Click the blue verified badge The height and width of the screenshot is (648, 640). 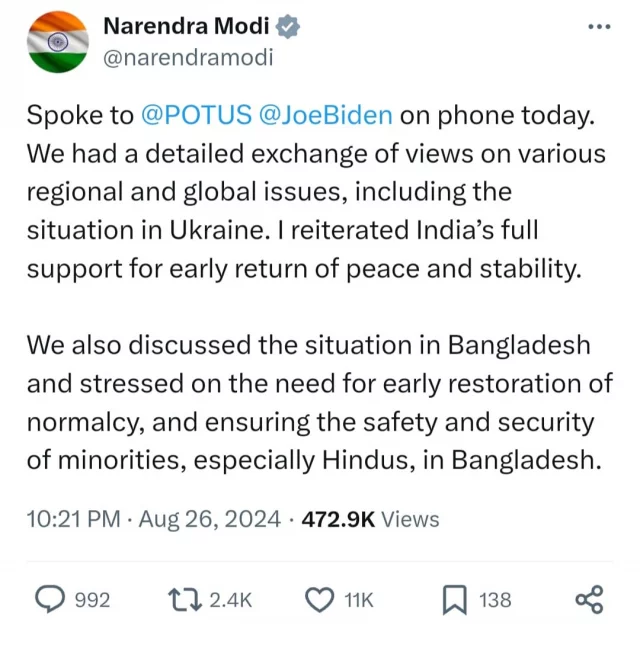click(x=289, y=27)
